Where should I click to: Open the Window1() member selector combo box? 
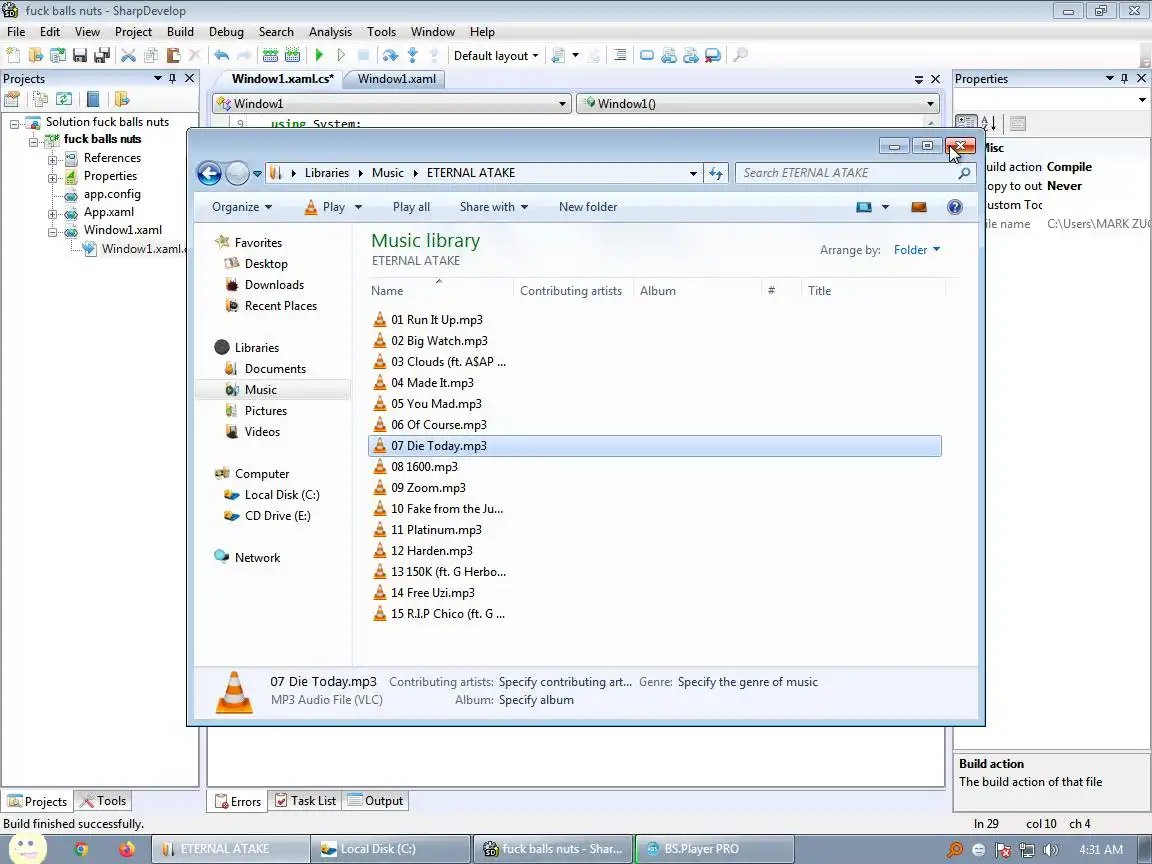point(757,104)
